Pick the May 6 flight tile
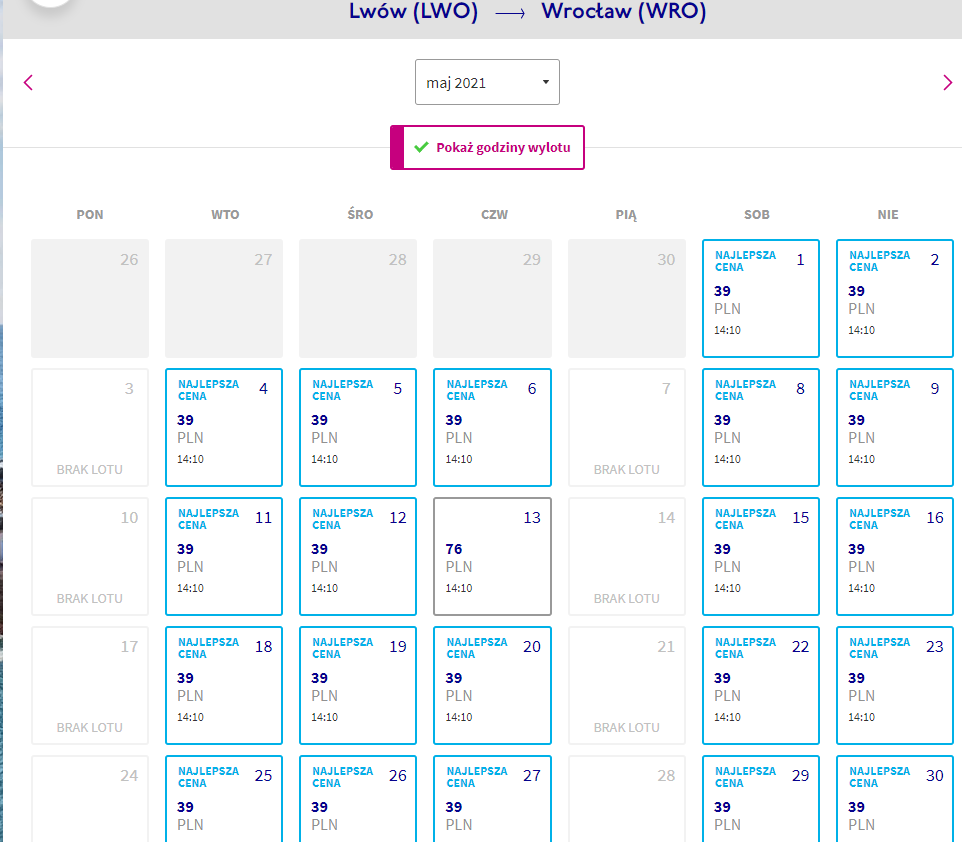 [x=492, y=427]
